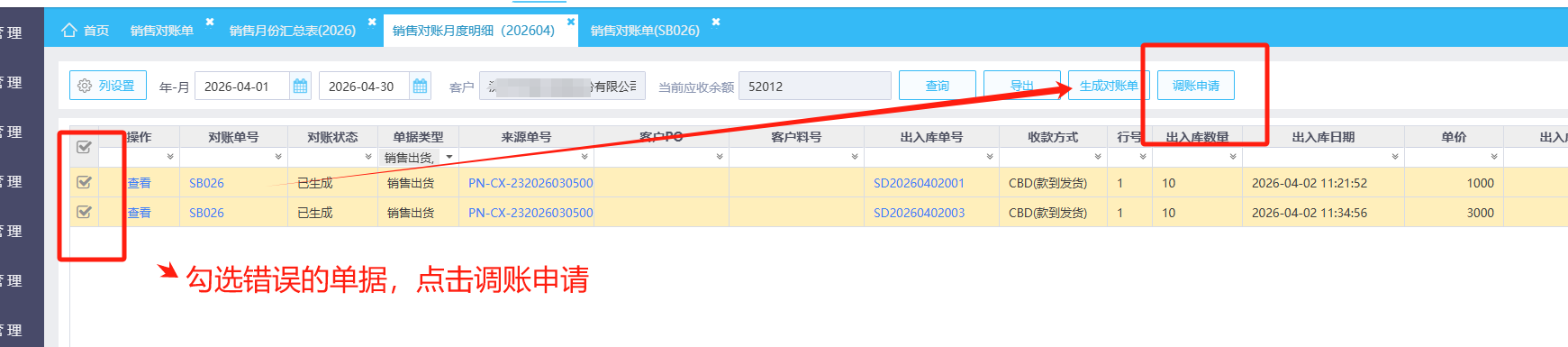The image size is (1568, 347).
Task: Open PN-CX source number link in second row
Action: pos(530,213)
